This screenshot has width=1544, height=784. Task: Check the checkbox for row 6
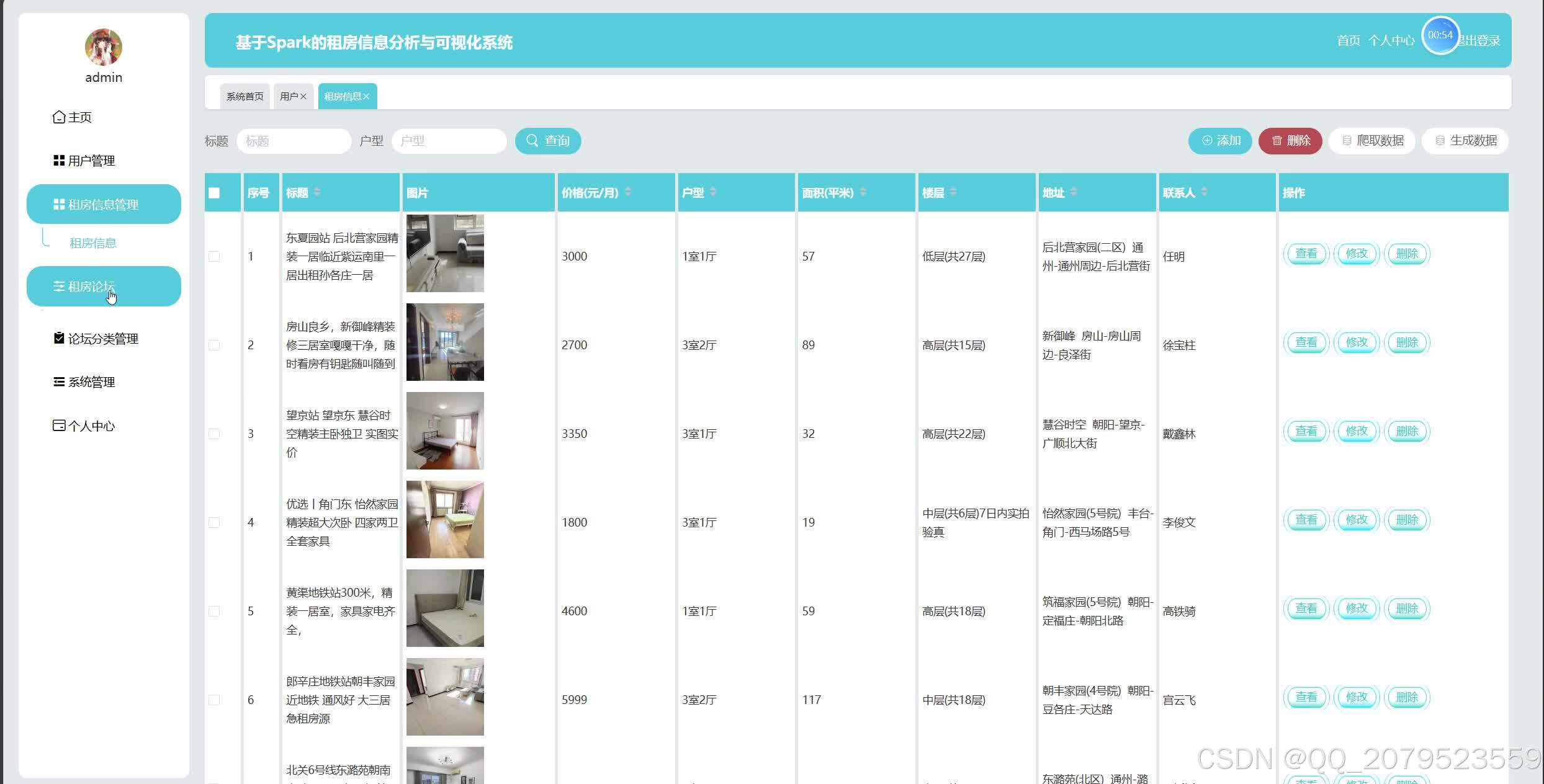[x=214, y=700]
